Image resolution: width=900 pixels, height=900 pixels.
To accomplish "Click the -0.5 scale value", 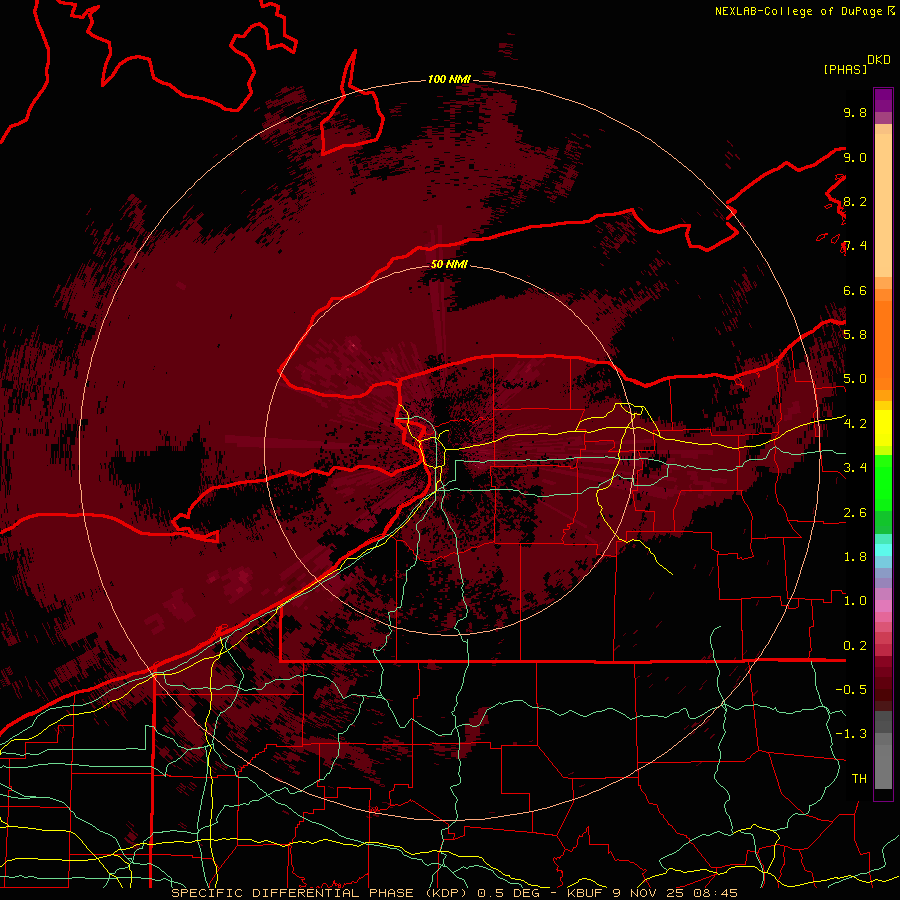I will click(851, 690).
